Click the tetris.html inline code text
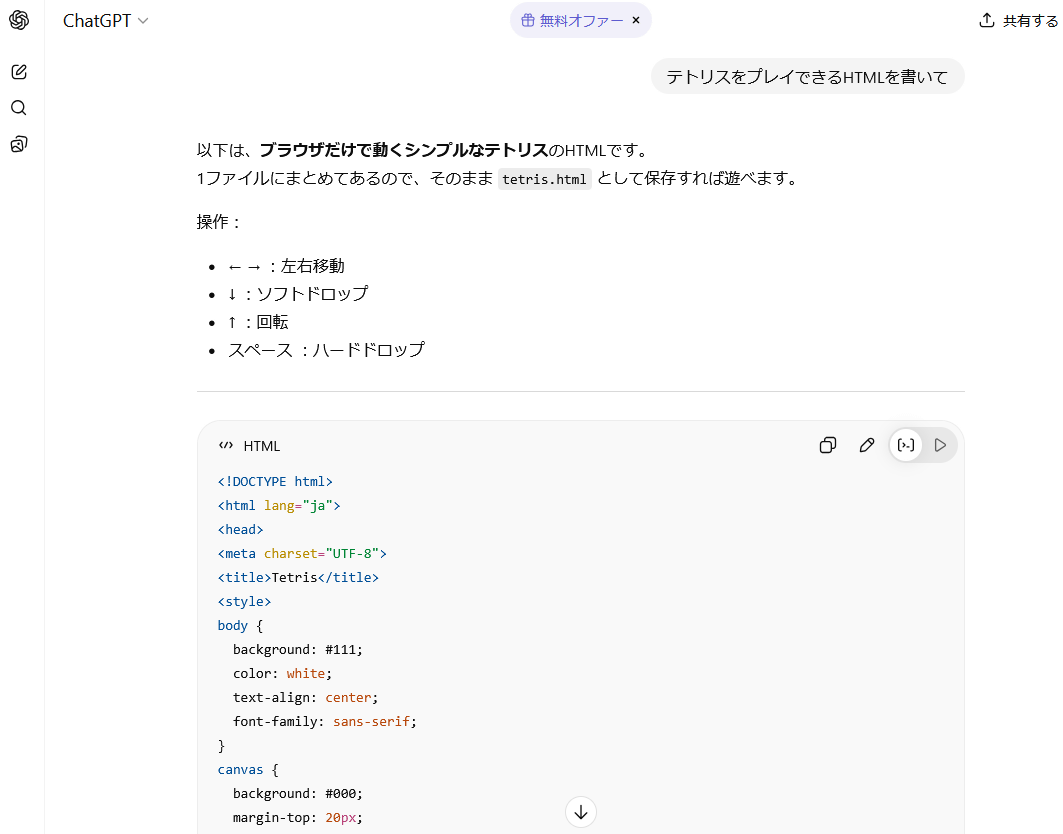Viewport: 1063px width, 834px height. click(x=545, y=180)
